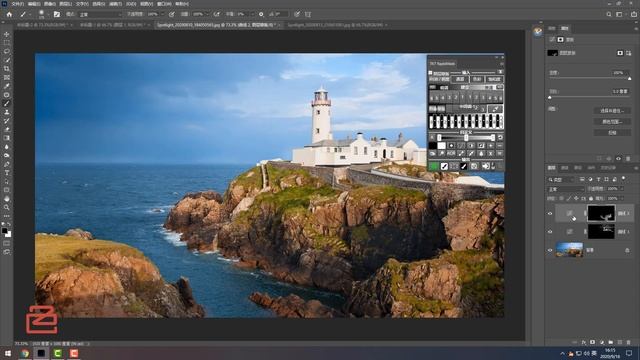Select the Horizontal Type tool
The image size is (640, 360).
[x=7, y=173]
